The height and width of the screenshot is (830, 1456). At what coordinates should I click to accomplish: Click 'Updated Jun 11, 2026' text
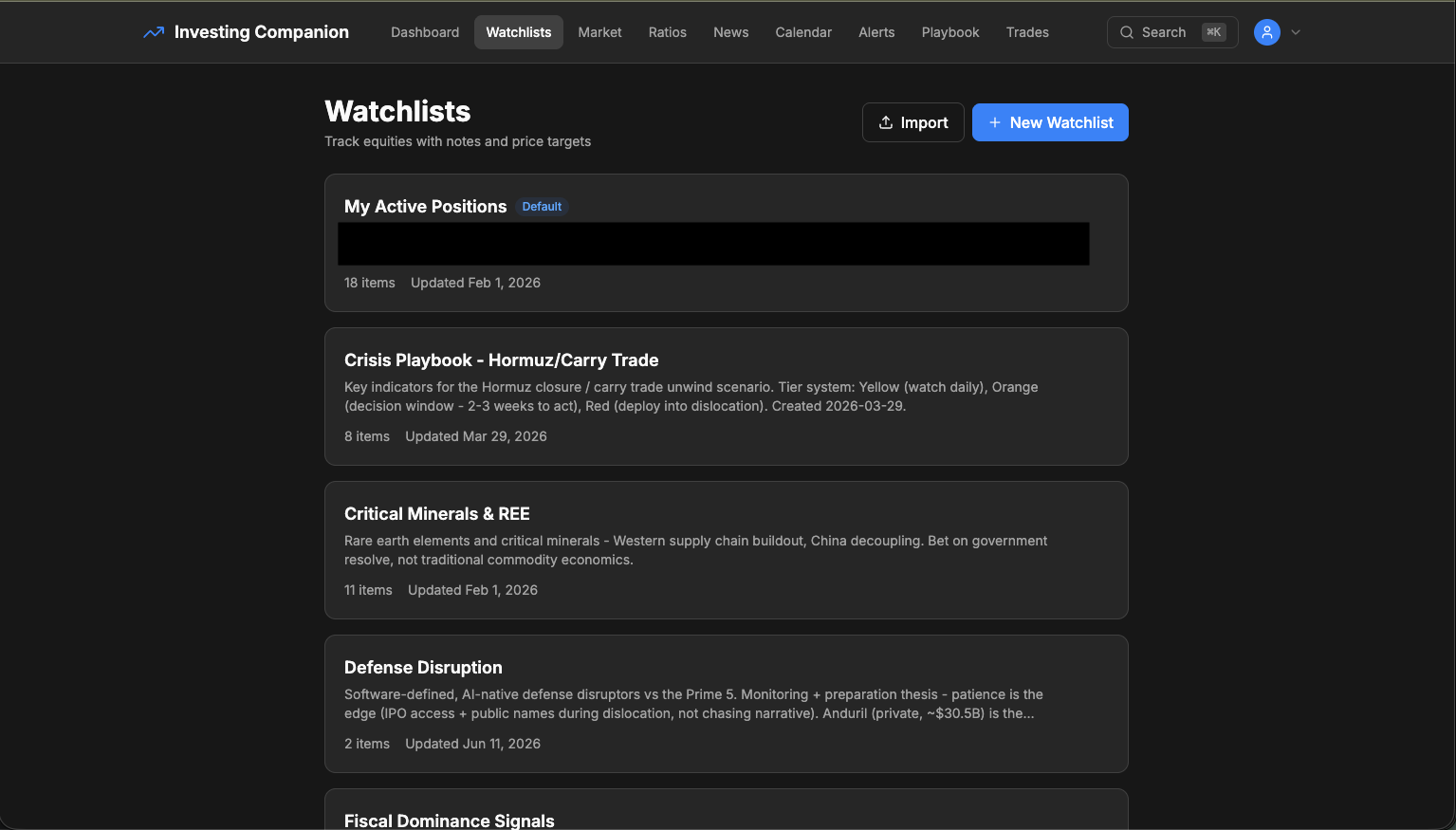(x=473, y=744)
